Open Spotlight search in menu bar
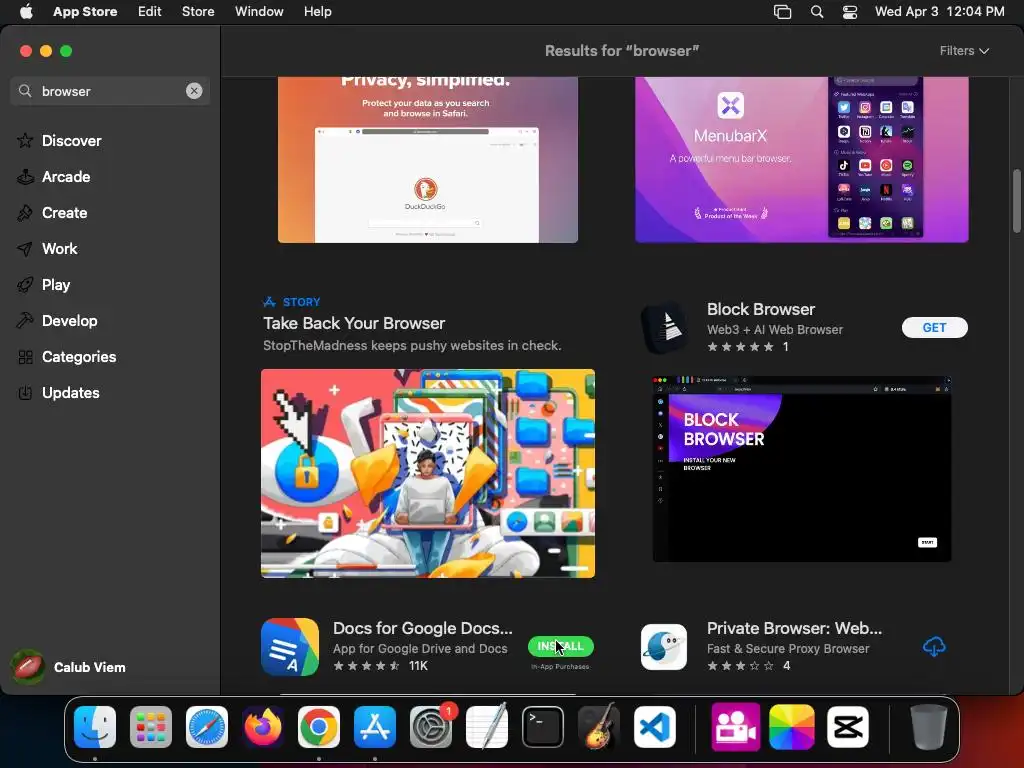 click(x=816, y=11)
